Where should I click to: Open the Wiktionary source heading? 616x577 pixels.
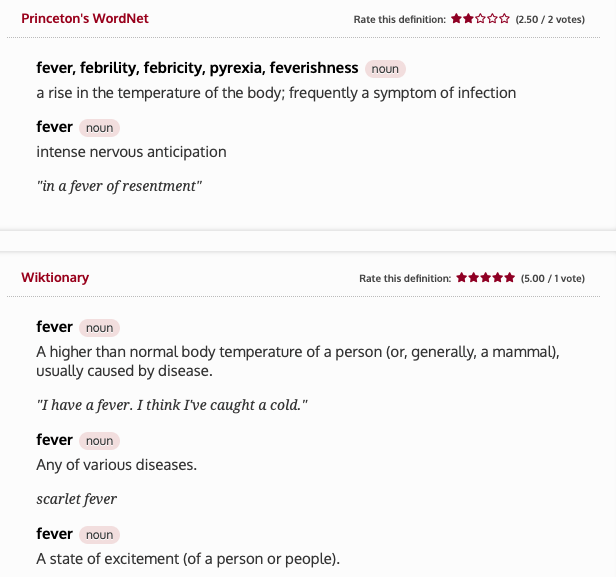click(55, 277)
